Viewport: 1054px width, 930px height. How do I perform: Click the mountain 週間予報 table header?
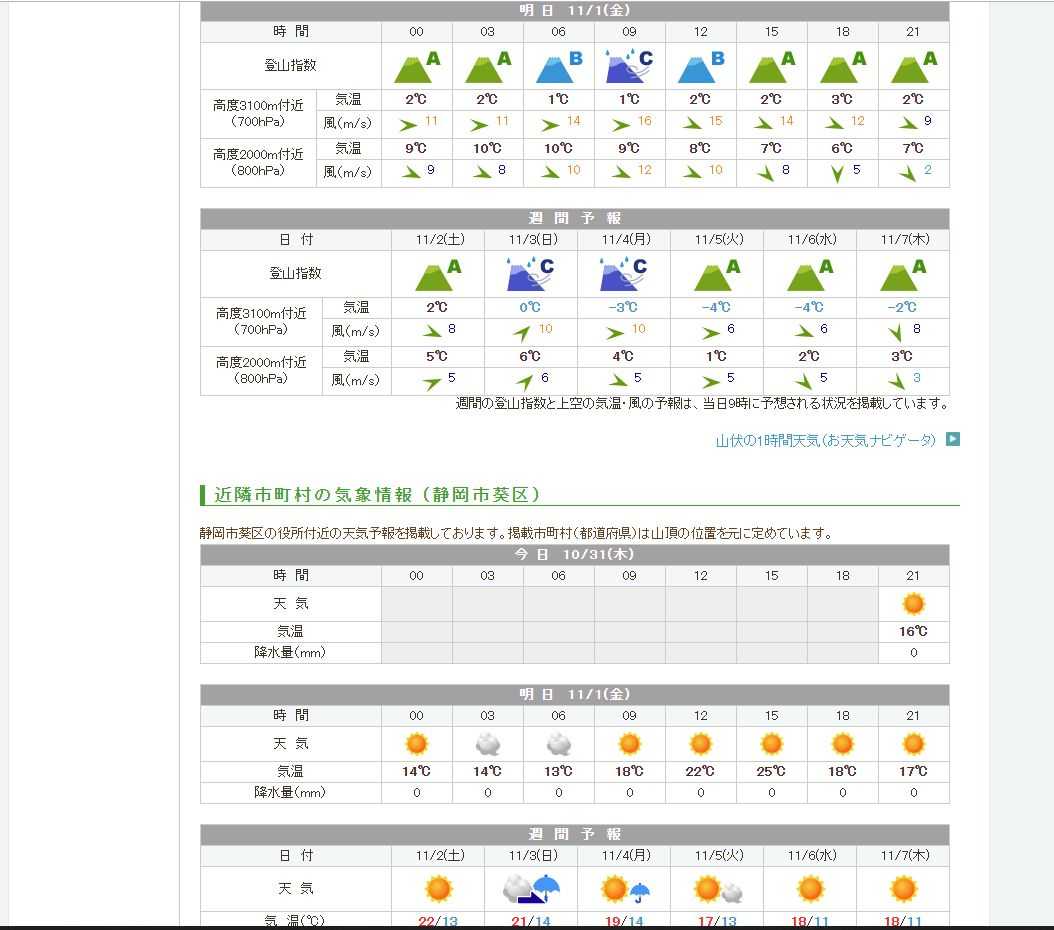click(x=574, y=218)
